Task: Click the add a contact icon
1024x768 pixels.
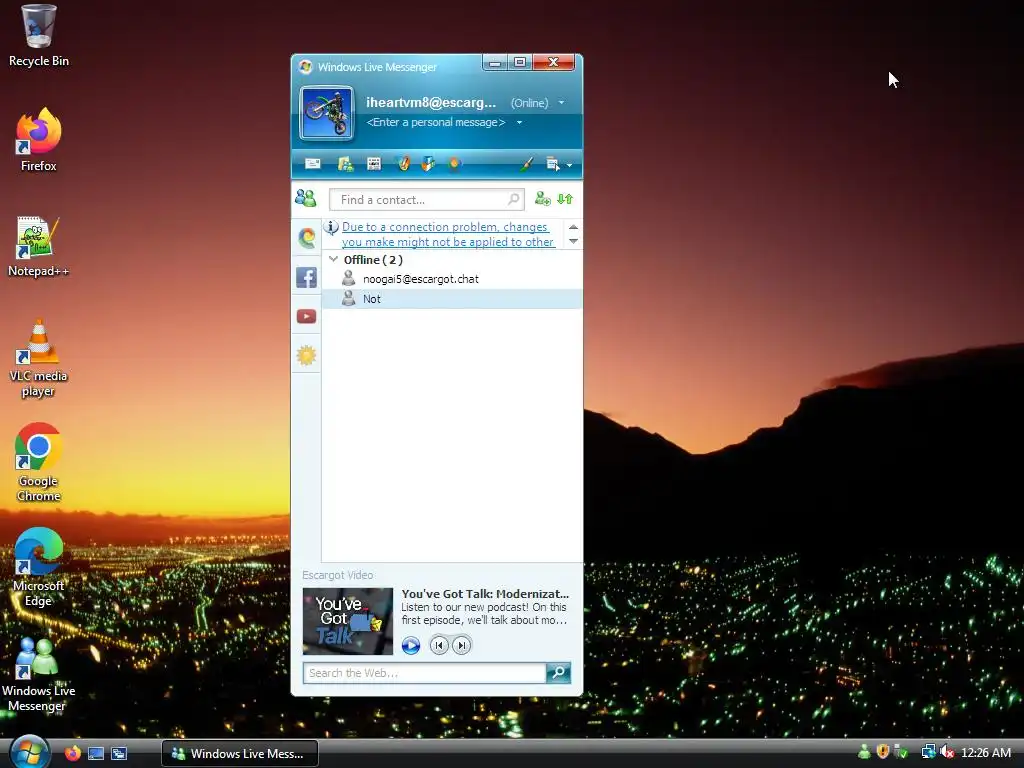Action: (x=542, y=199)
